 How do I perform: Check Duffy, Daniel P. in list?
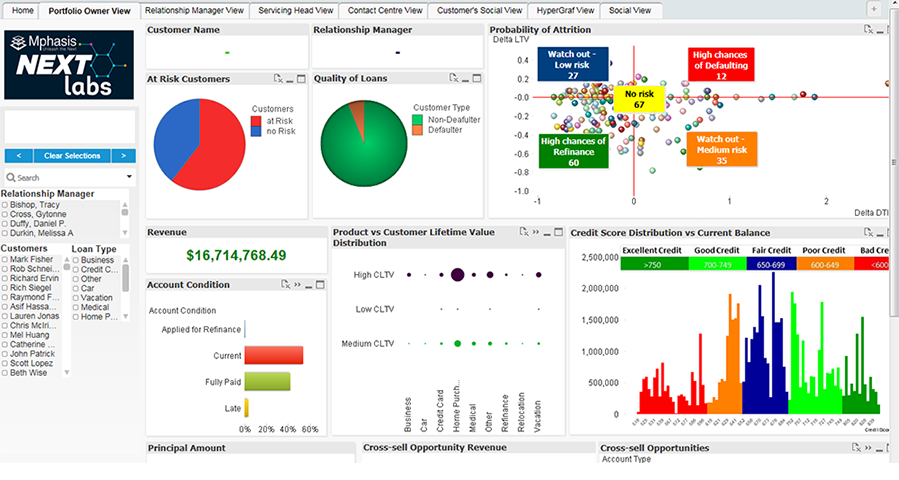(x=5, y=224)
